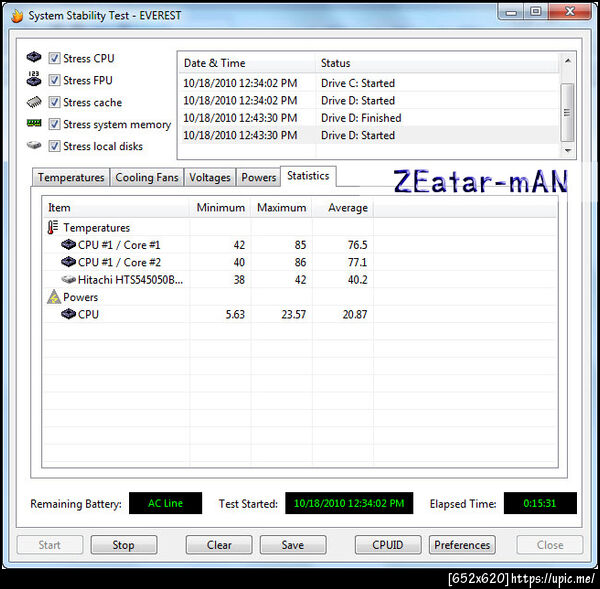This screenshot has width=600, height=589.
Task: Click the drive icon of Hitachi HTS545050B row
Action: click(68, 279)
